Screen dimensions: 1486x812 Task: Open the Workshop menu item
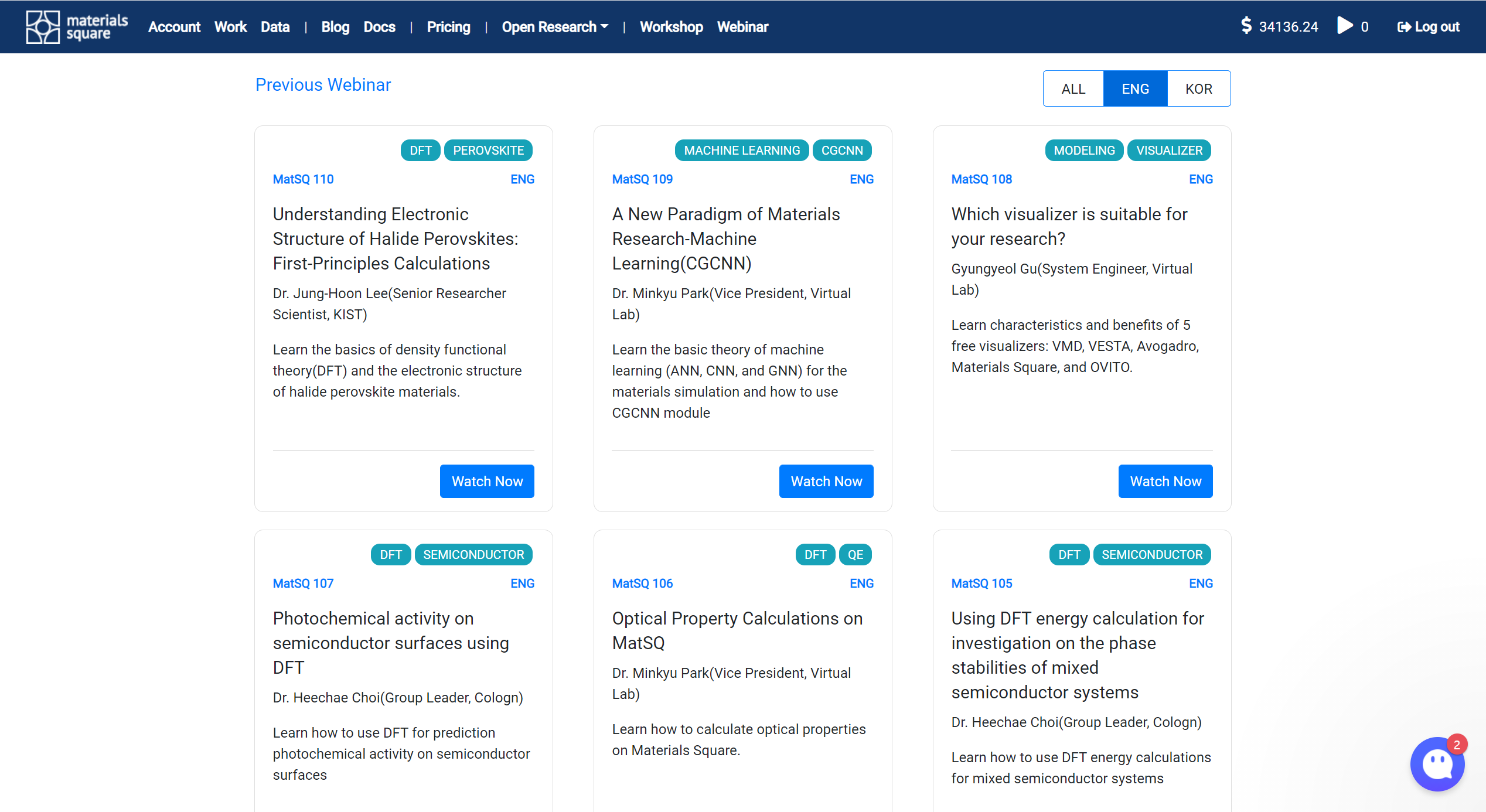click(x=671, y=27)
